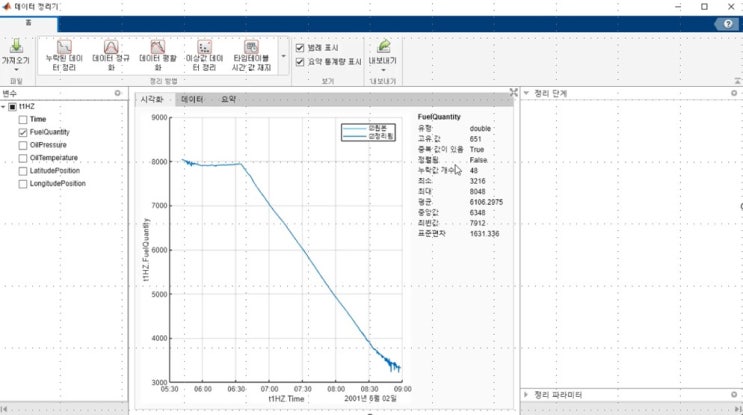Open the 누락된 데이터 정리 tool
The height and width of the screenshot is (415, 743).
(64, 55)
